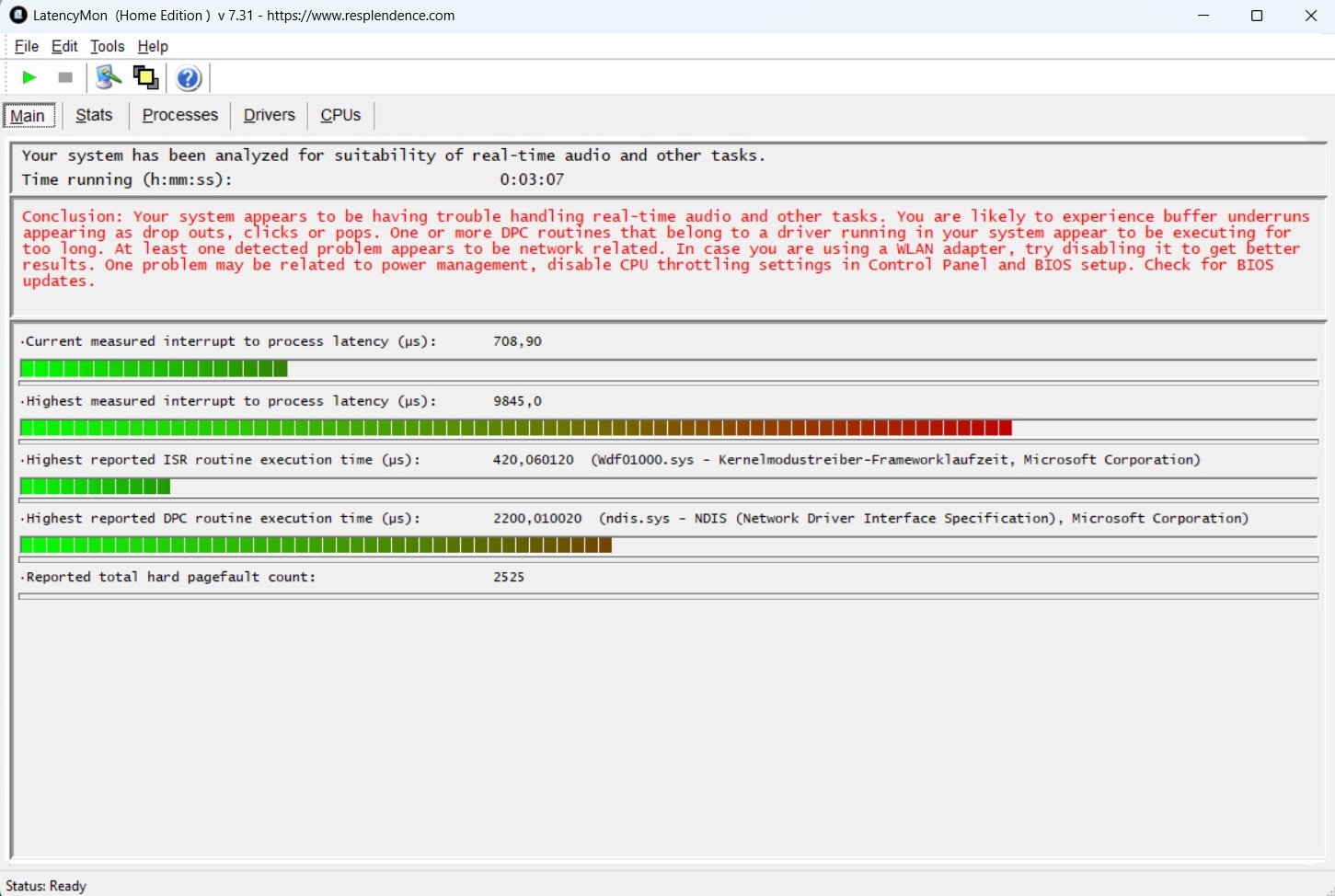The width and height of the screenshot is (1335, 896).
Task: Select the Main tab
Action: pyautogui.click(x=29, y=116)
